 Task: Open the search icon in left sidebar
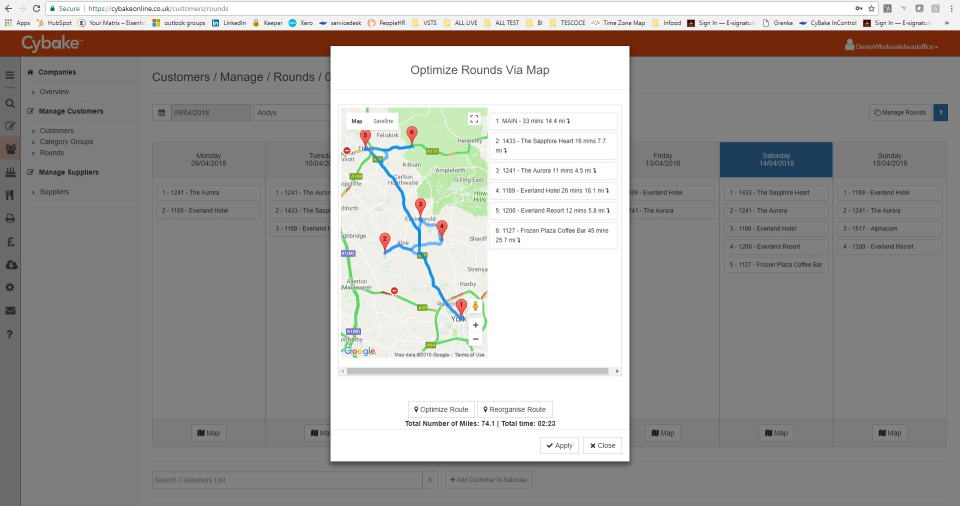pos(10,104)
